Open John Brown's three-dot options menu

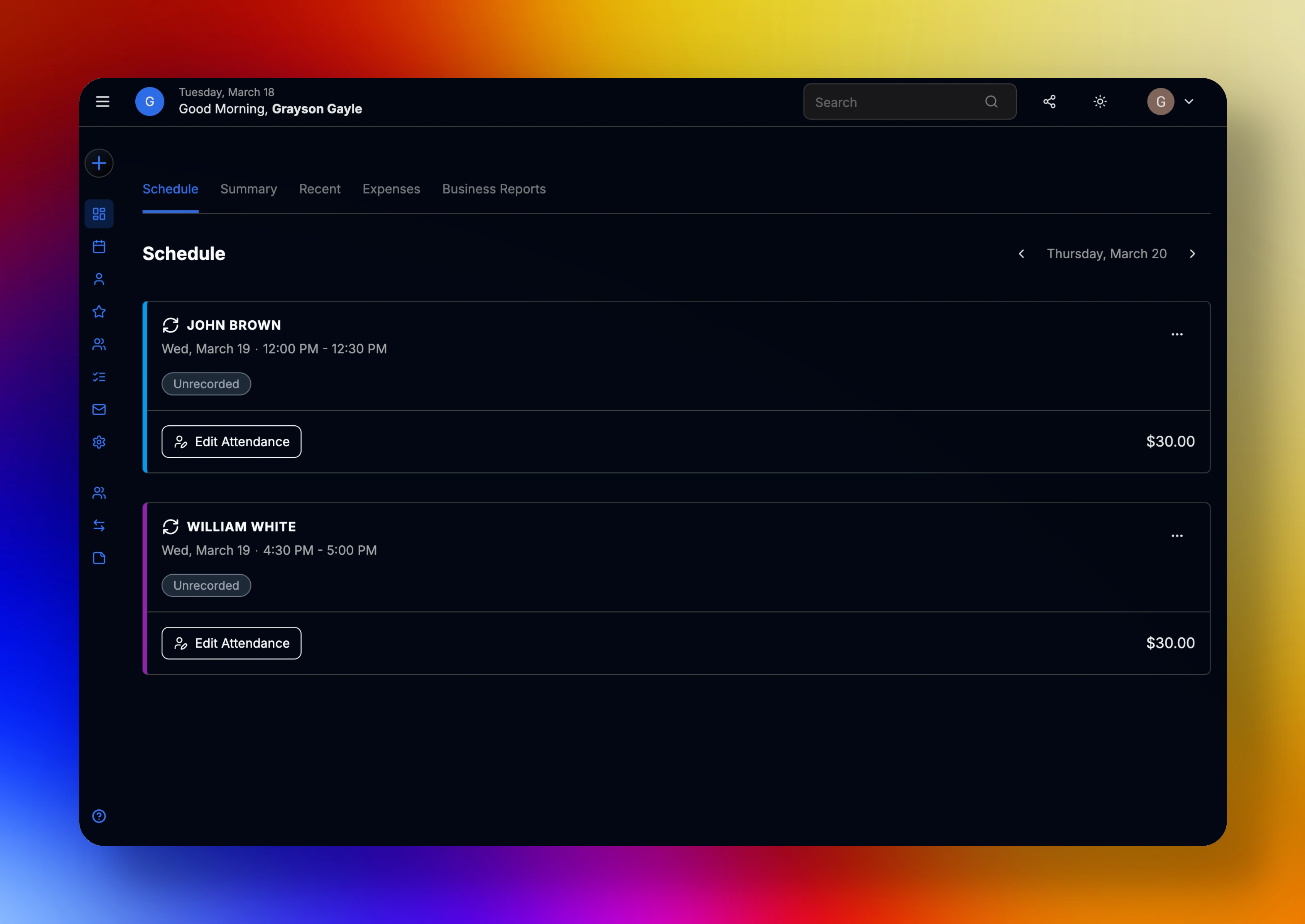[x=1177, y=334]
